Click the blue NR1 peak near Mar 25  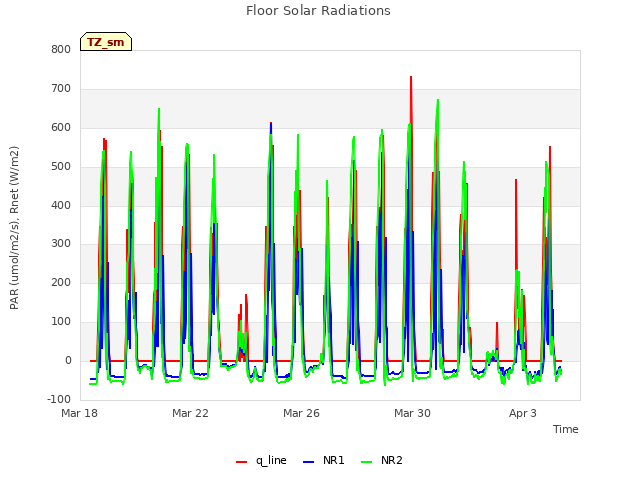pos(271,124)
